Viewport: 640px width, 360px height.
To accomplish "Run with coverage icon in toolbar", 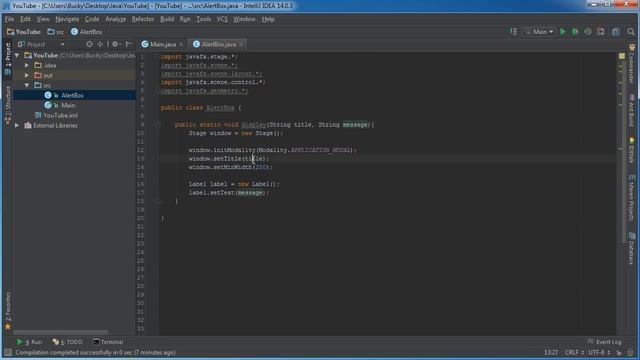I will point(587,31).
